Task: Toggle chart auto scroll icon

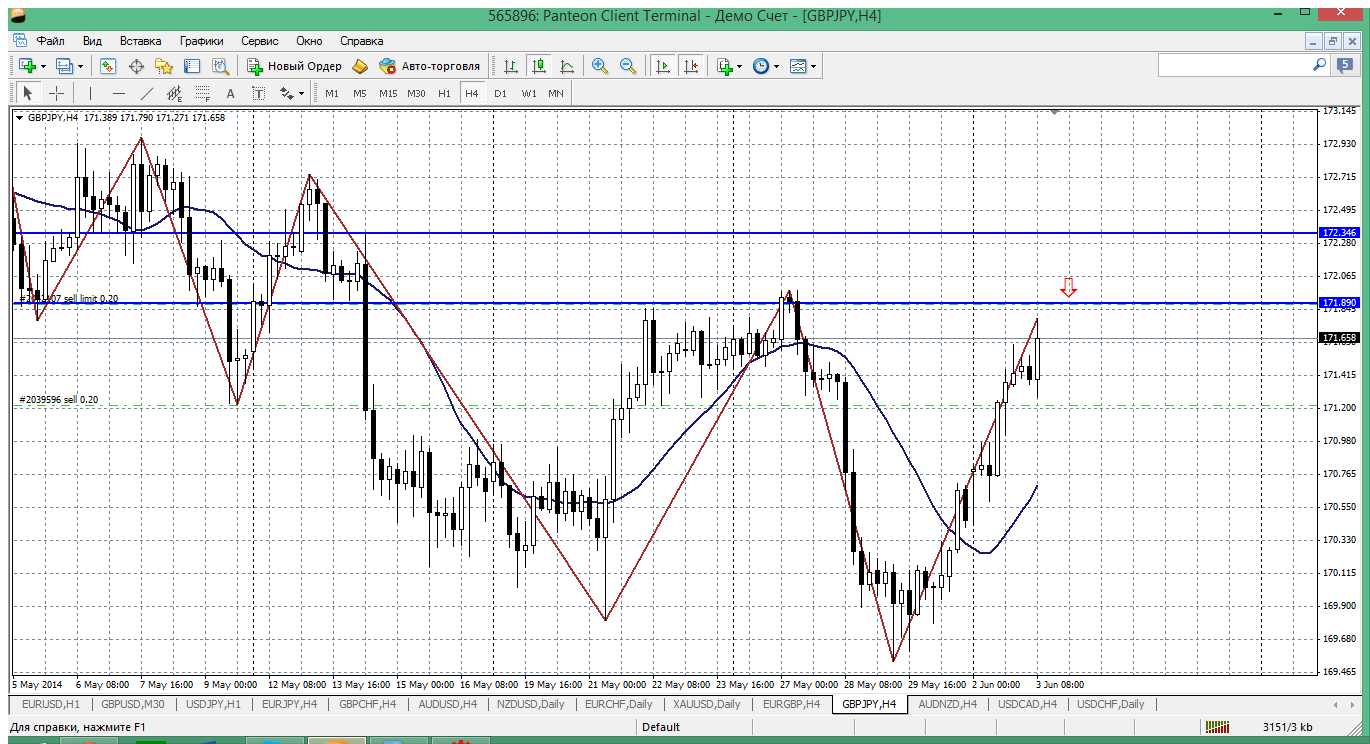Action: 662,66
